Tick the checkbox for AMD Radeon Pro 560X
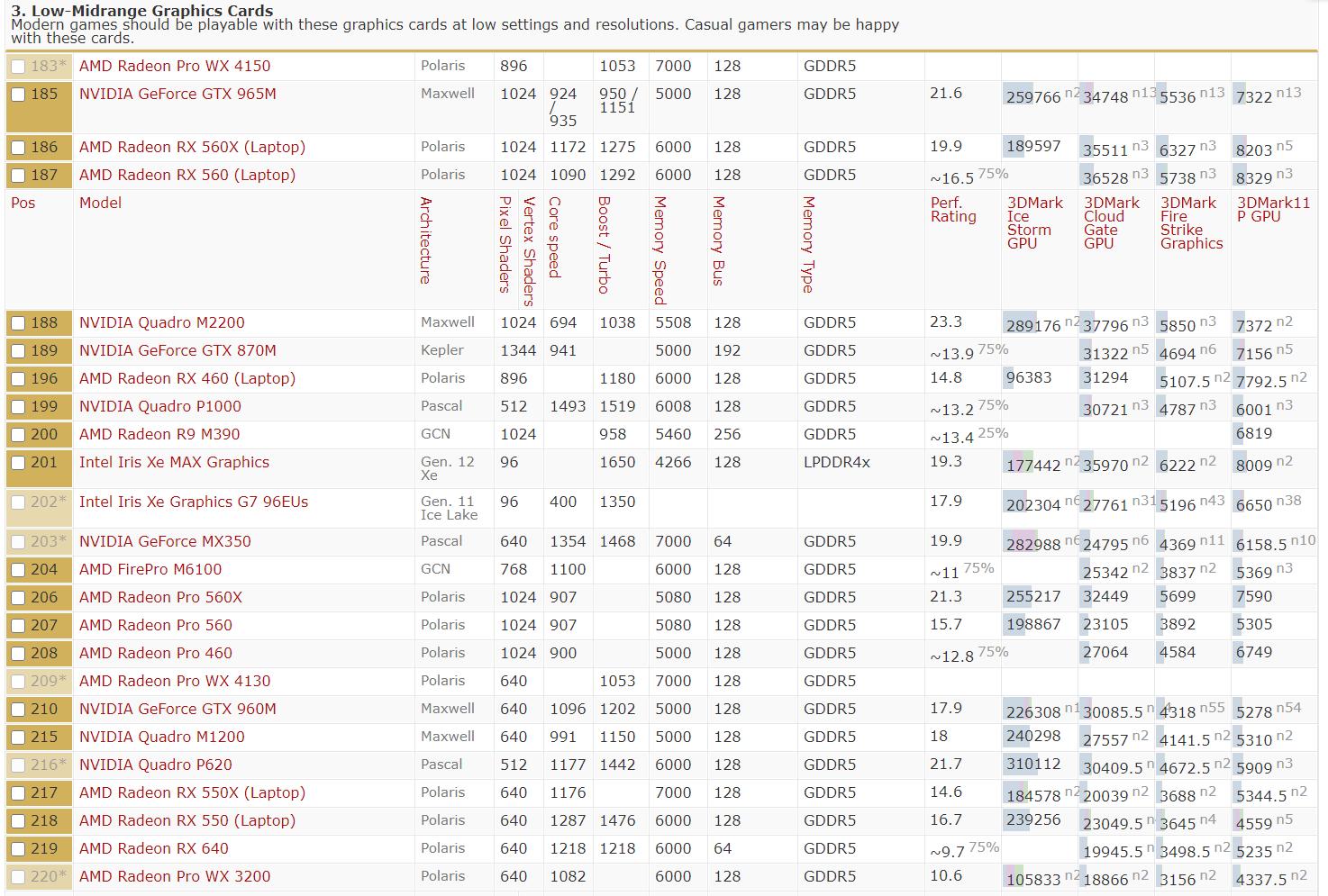The height and width of the screenshot is (896, 1328). point(18,598)
